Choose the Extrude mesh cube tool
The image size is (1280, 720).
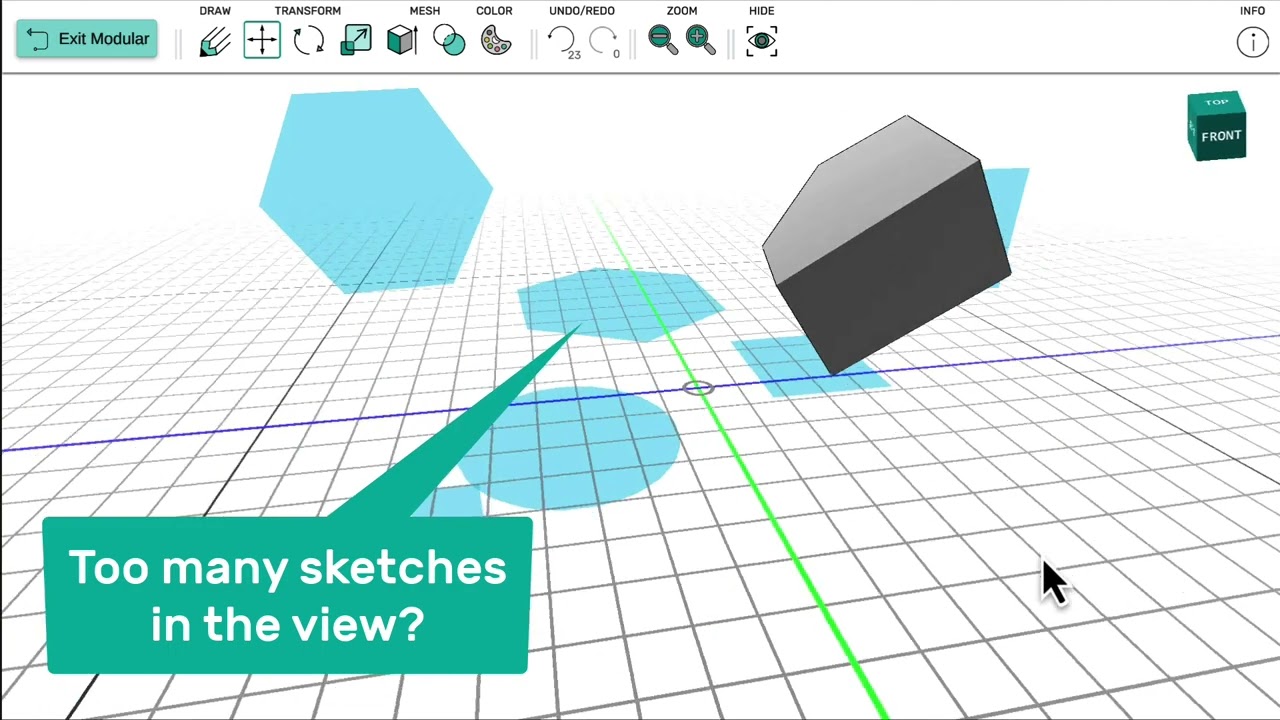(x=402, y=41)
